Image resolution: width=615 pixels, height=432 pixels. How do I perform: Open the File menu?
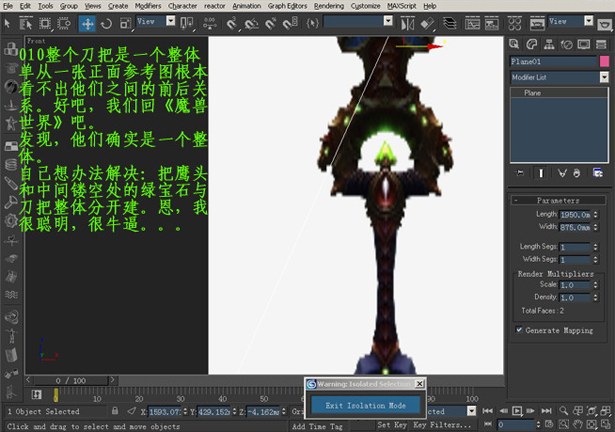pos(7,6)
